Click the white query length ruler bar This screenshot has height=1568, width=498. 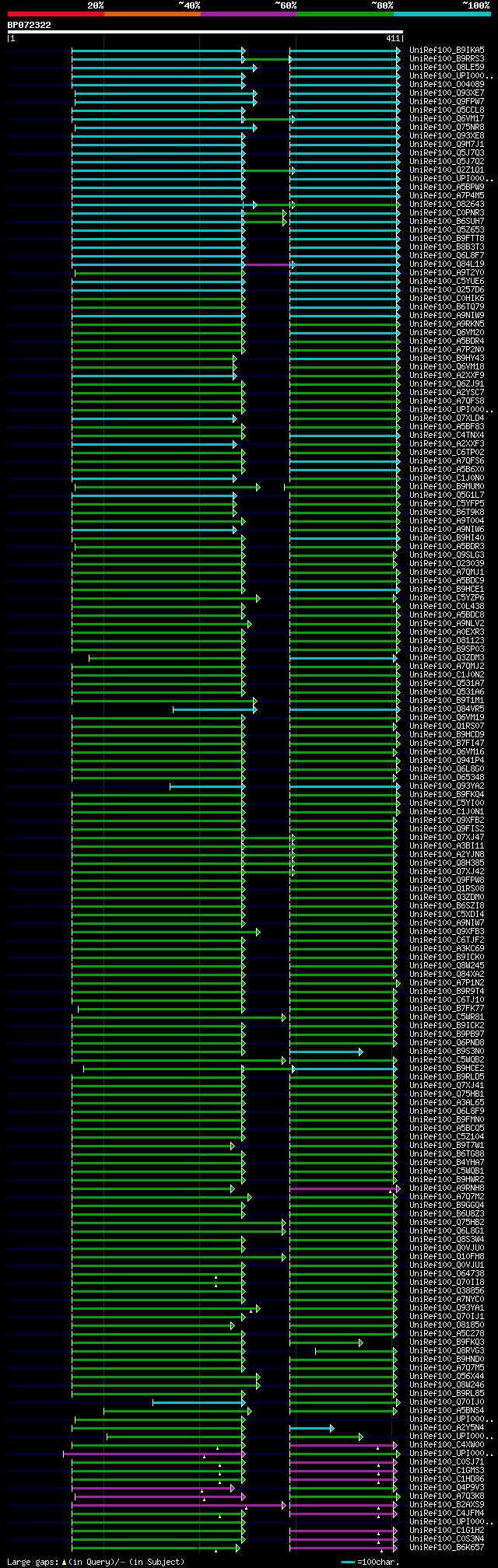[205, 32]
